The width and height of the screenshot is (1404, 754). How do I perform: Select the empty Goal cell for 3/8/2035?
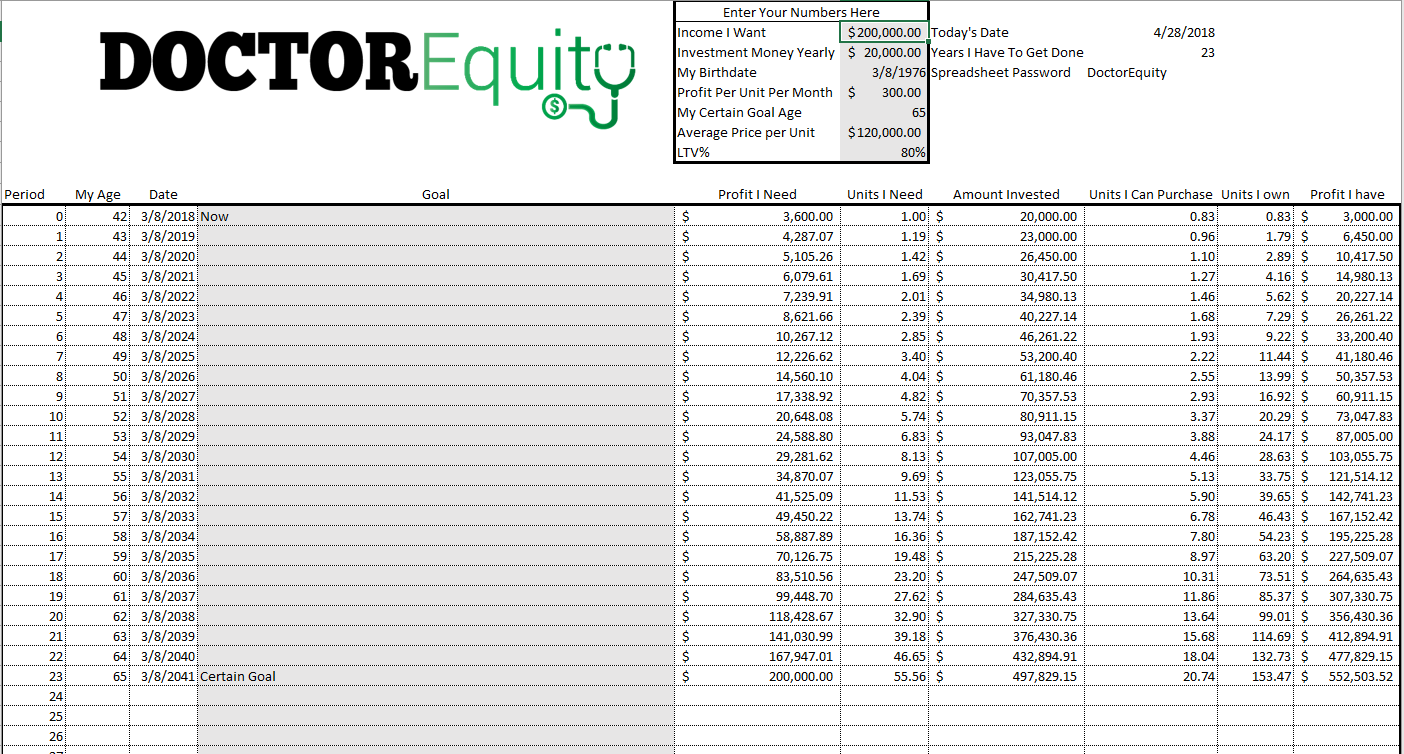click(x=436, y=556)
